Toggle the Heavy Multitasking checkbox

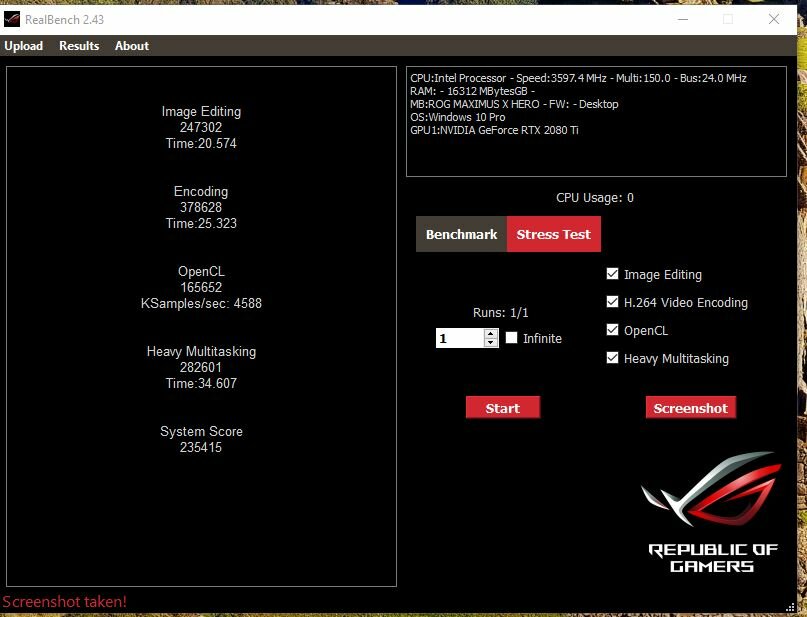tap(612, 358)
